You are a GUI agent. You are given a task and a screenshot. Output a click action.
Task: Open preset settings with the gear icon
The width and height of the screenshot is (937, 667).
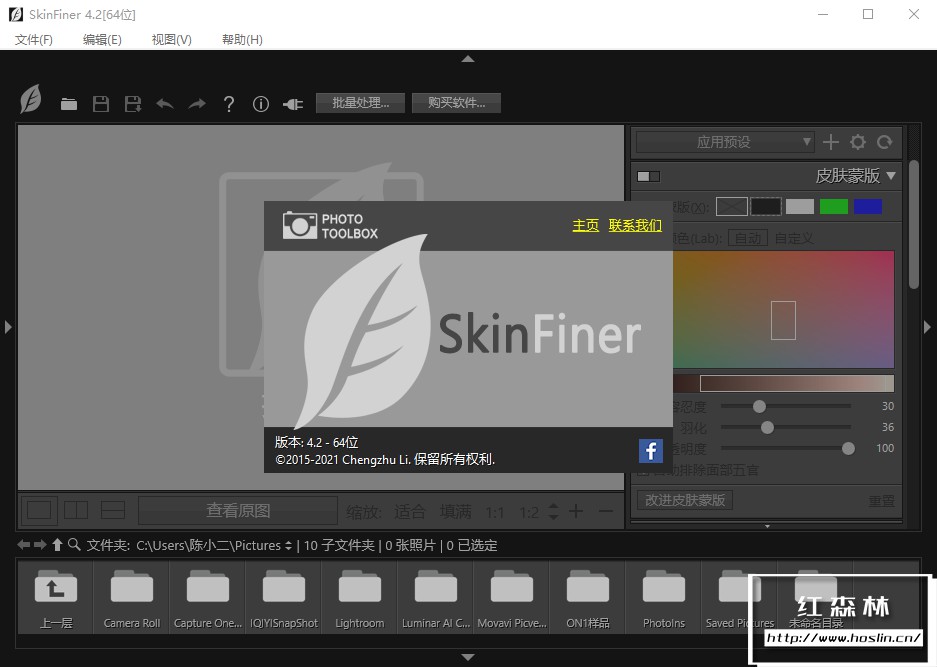pyautogui.click(x=858, y=142)
